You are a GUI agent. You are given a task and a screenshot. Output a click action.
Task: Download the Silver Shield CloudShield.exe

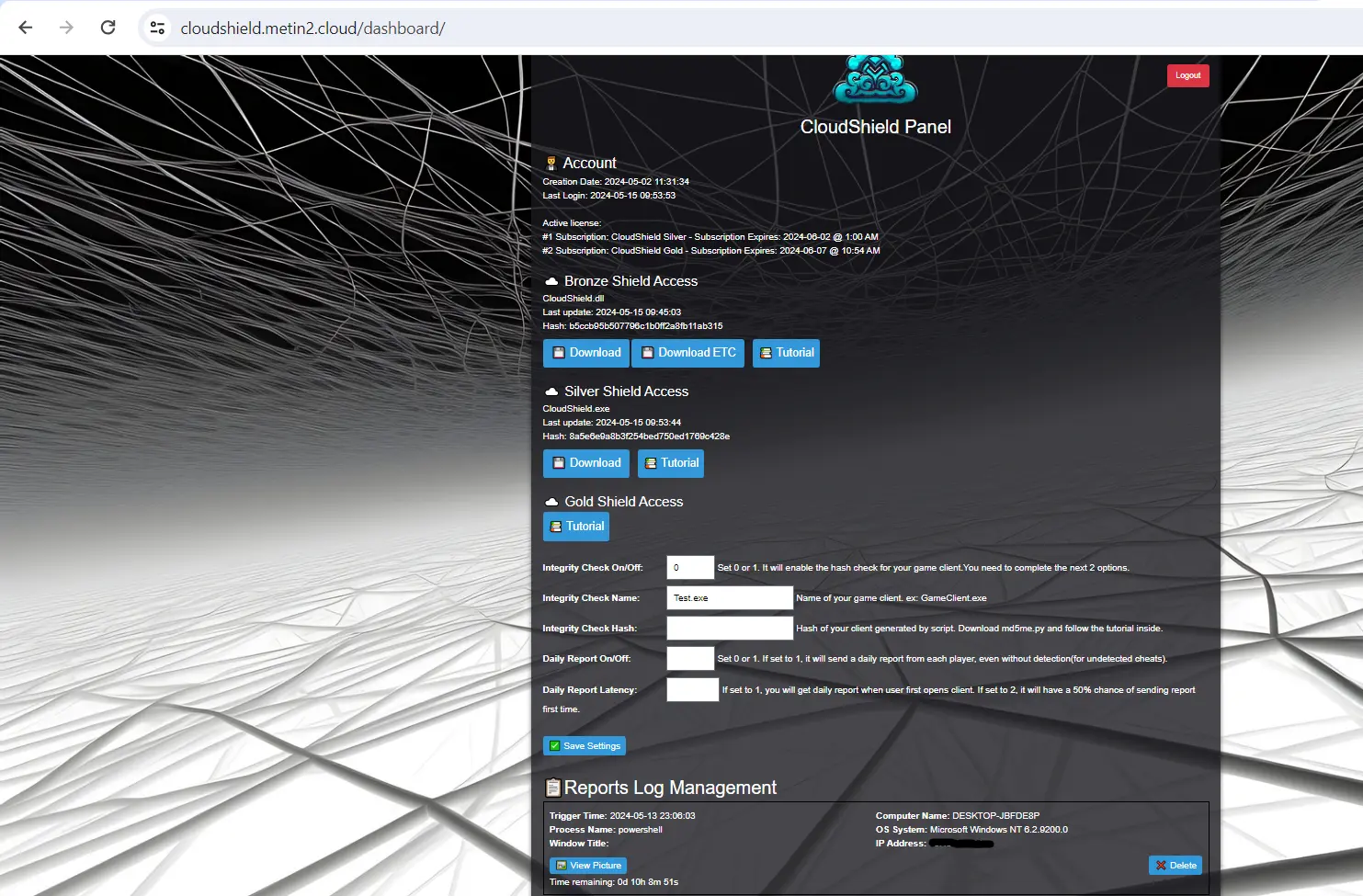[585, 463]
